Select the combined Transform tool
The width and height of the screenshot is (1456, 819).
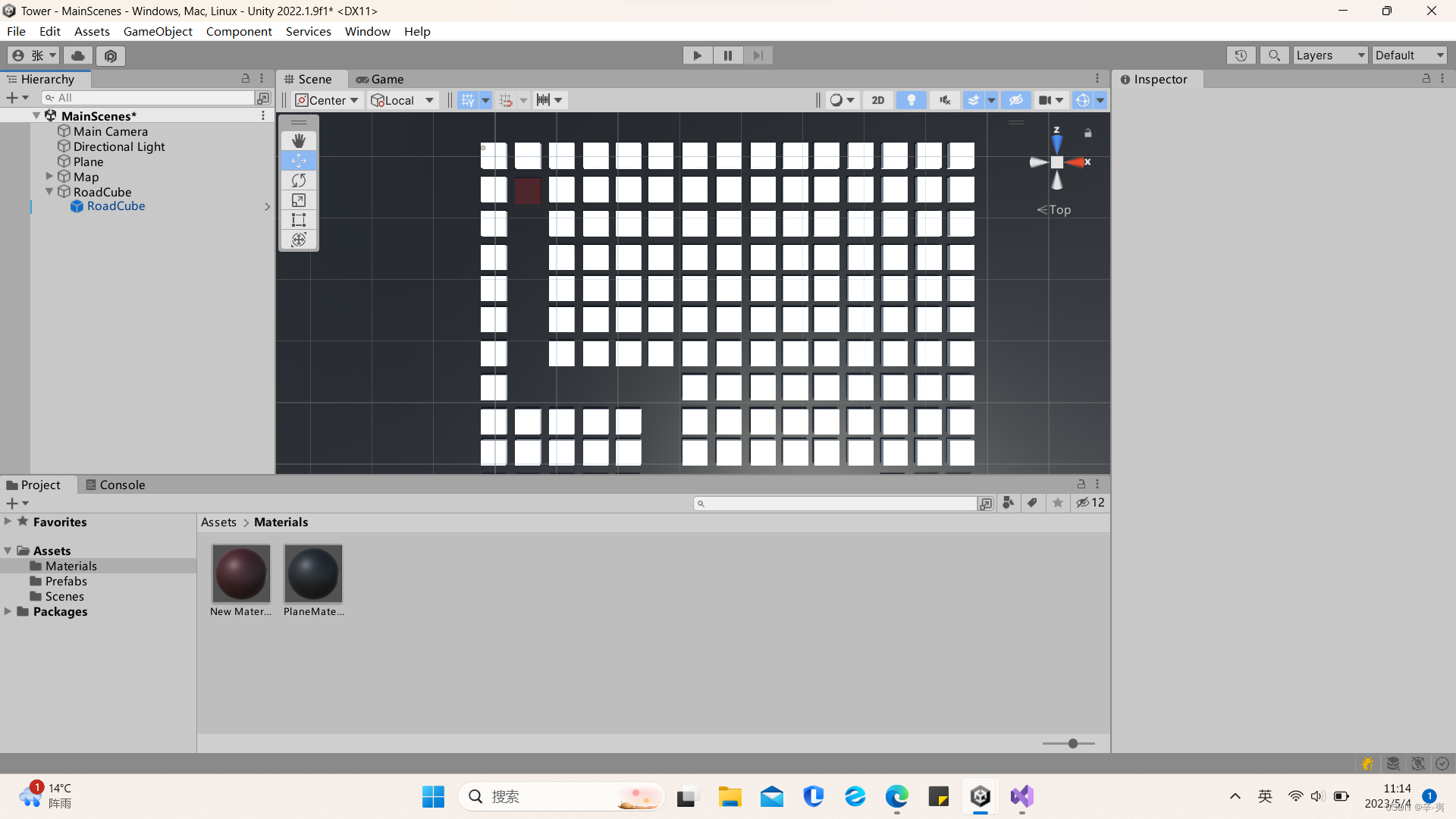[x=299, y=240]
